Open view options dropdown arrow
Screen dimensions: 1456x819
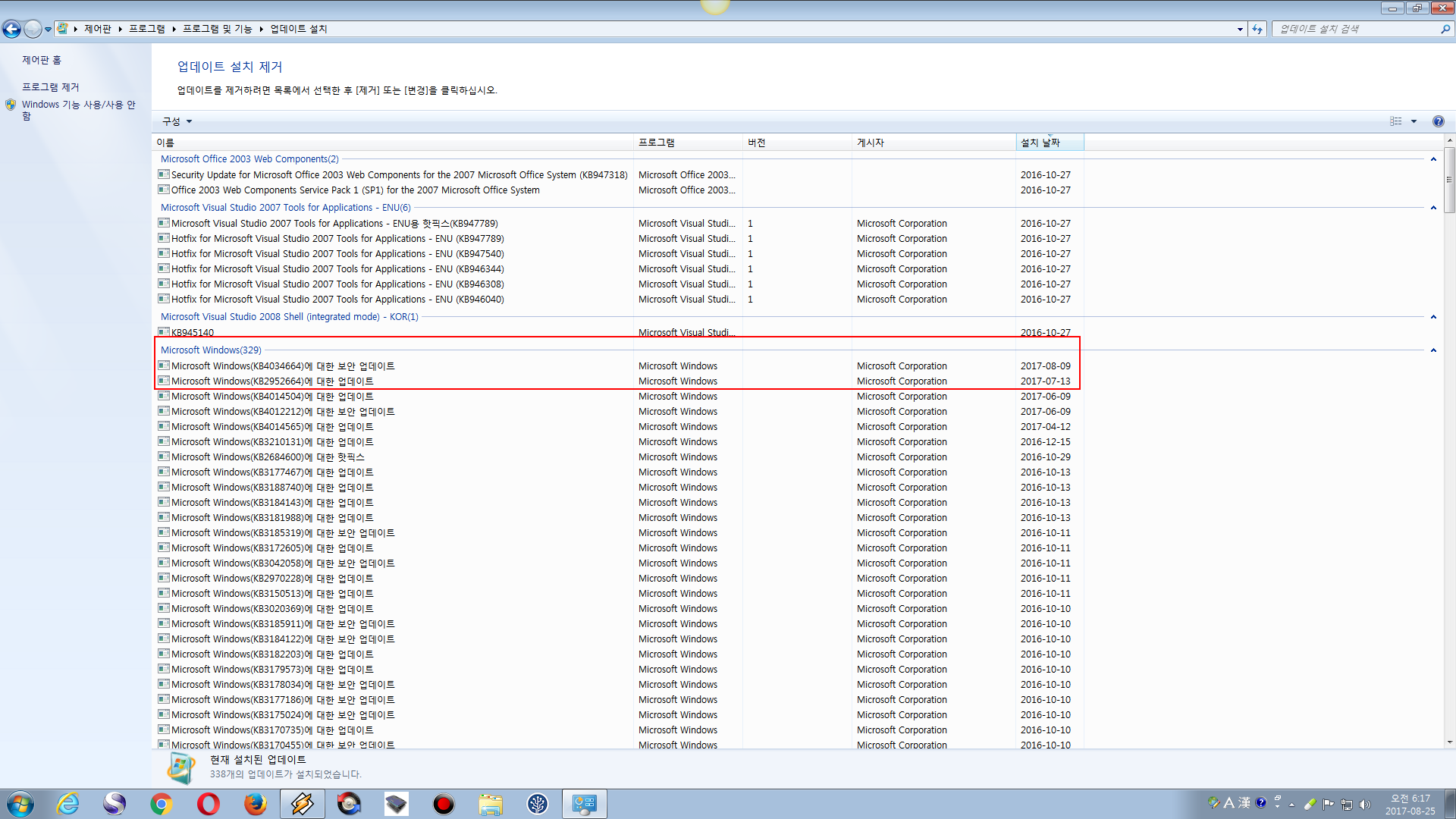(x=1414, y=121)
